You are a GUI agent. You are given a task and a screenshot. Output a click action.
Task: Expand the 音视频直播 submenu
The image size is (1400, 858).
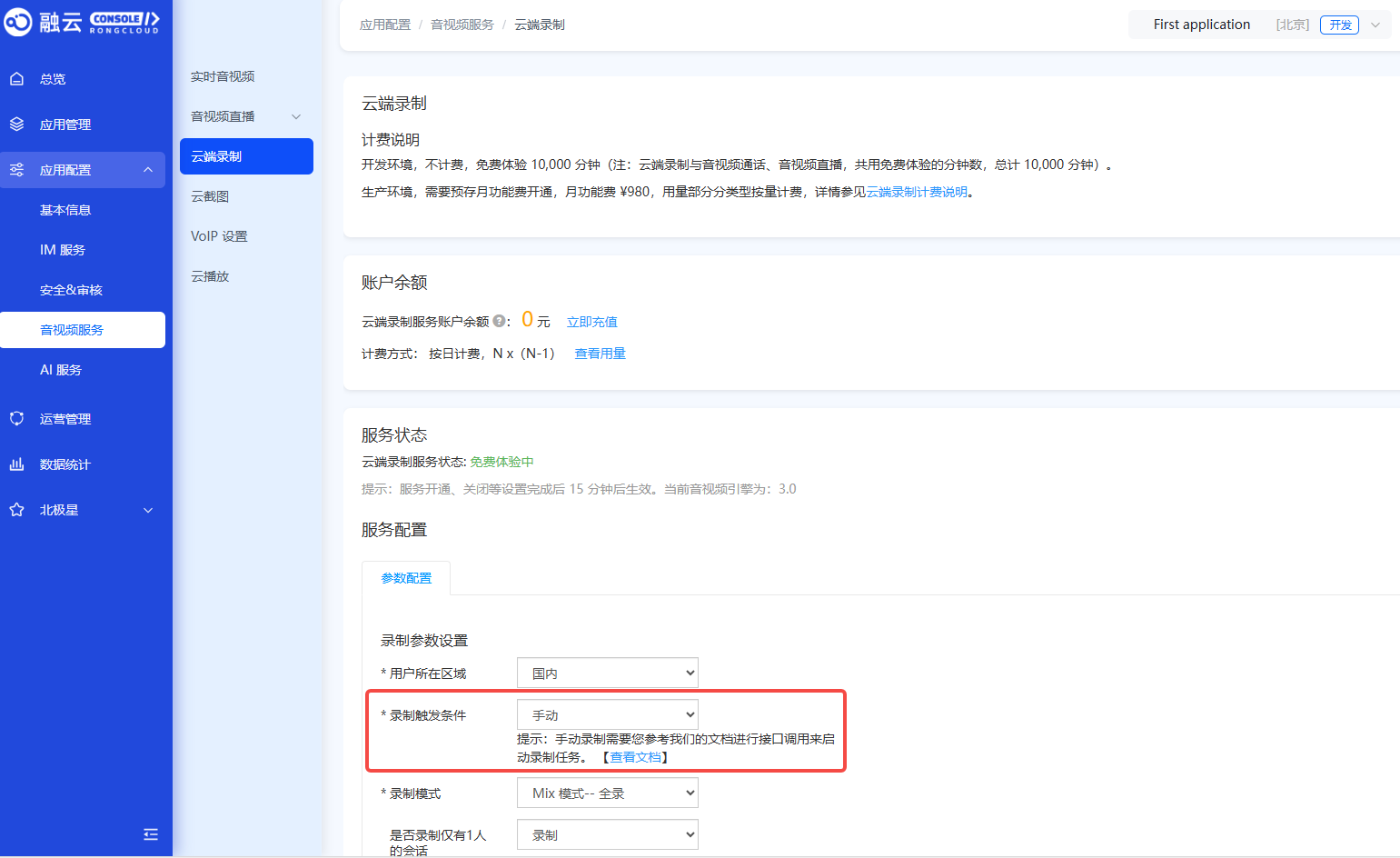point(296,116)
